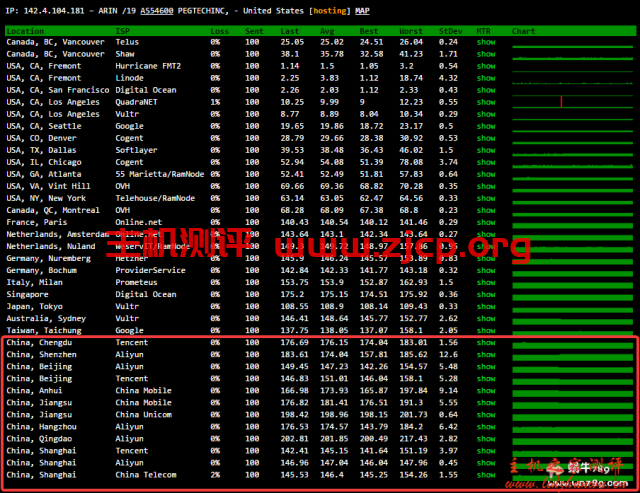Show MTR for the Anhui China Mobile row

pyautogui.click(x=486, y=391)
